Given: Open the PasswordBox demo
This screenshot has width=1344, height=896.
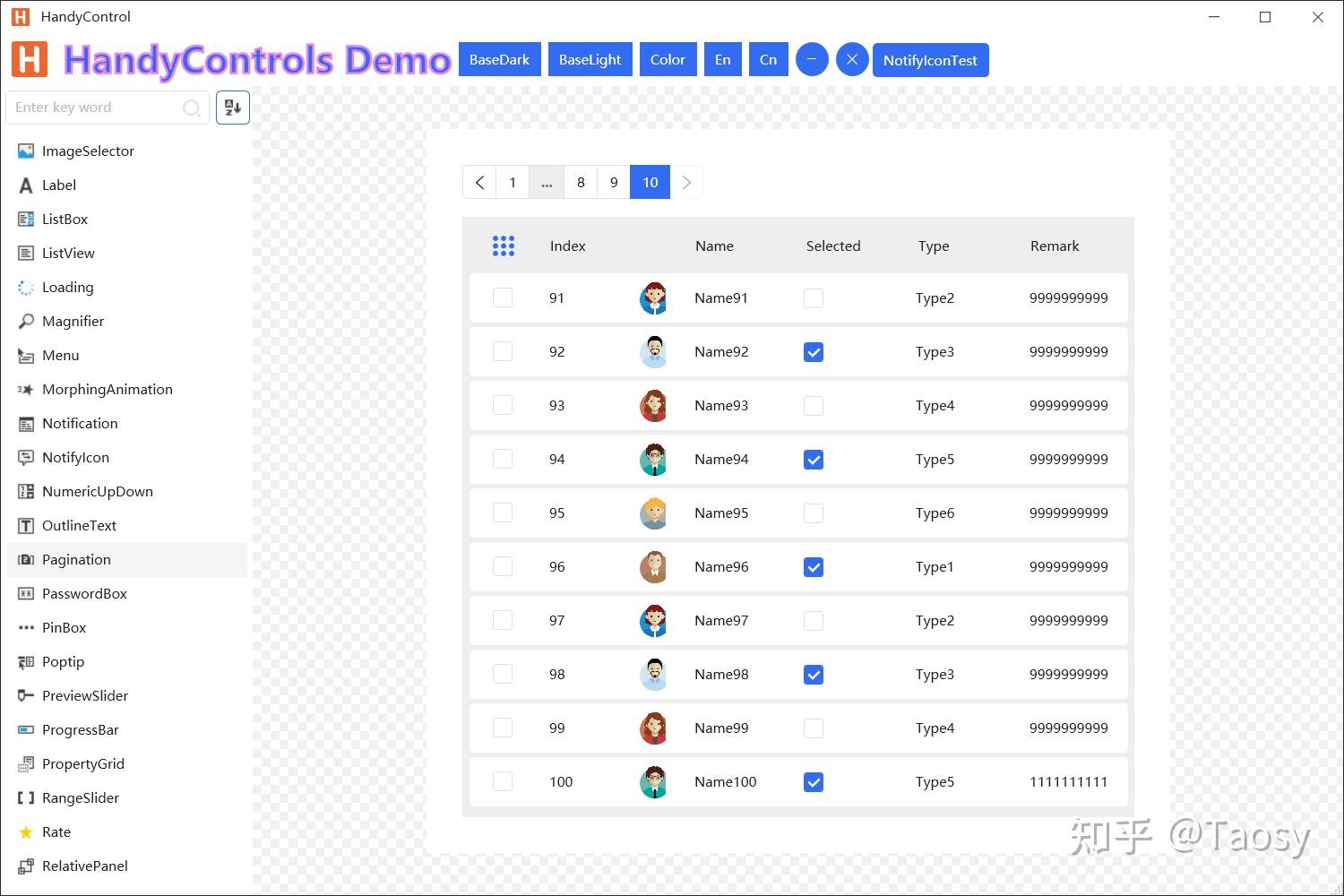Looking at the screenshot, I should click(84, 593).
